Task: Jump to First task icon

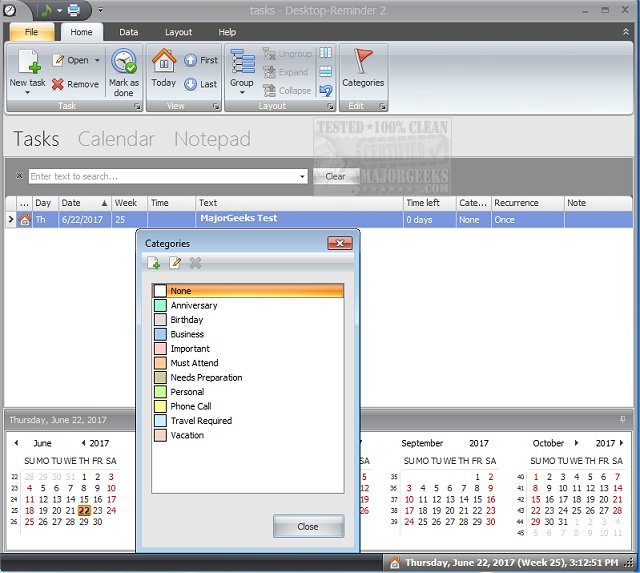Action: [190, 60]
